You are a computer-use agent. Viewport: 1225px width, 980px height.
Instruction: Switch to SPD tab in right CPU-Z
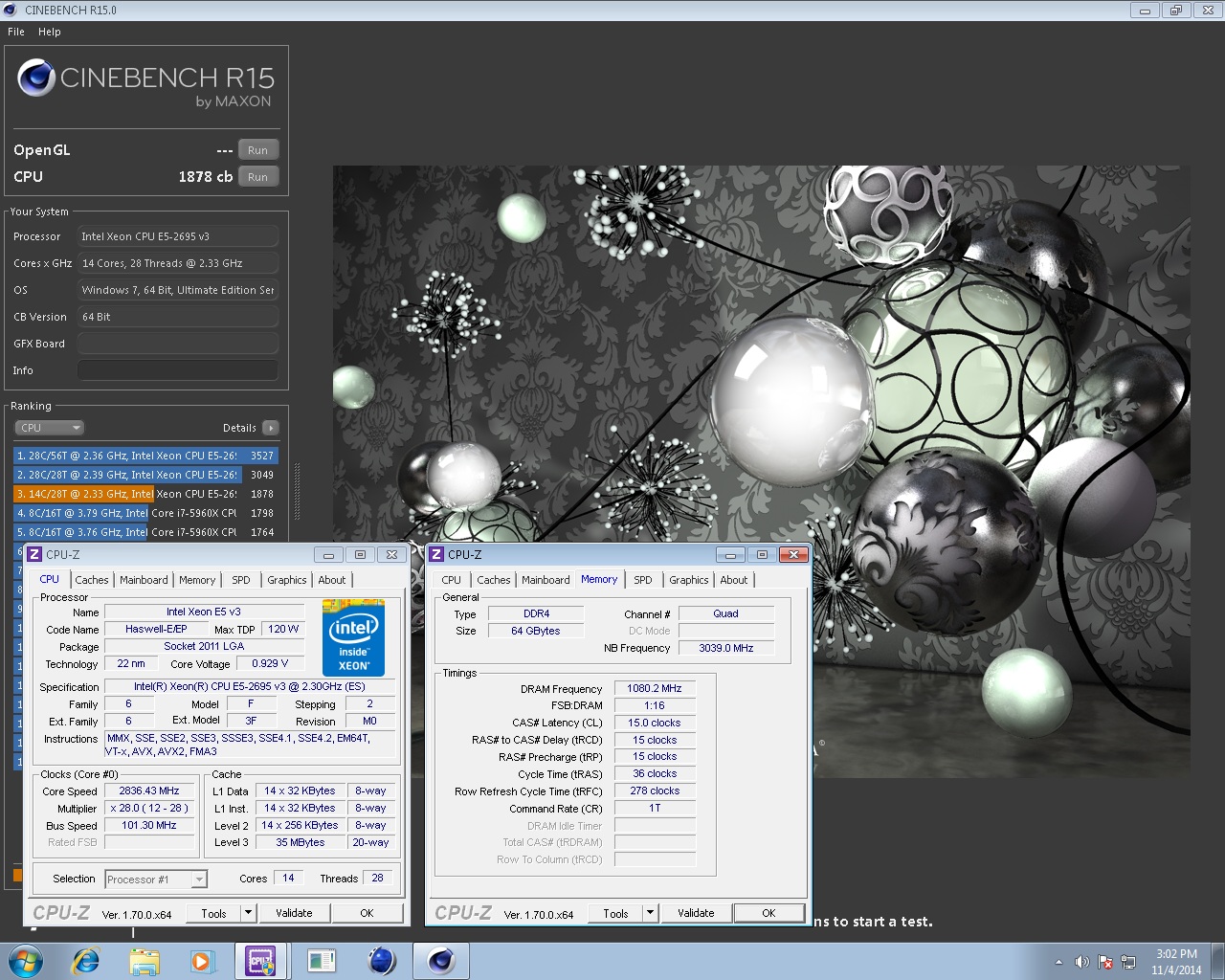pyautogui.click(x=643, y=580)
